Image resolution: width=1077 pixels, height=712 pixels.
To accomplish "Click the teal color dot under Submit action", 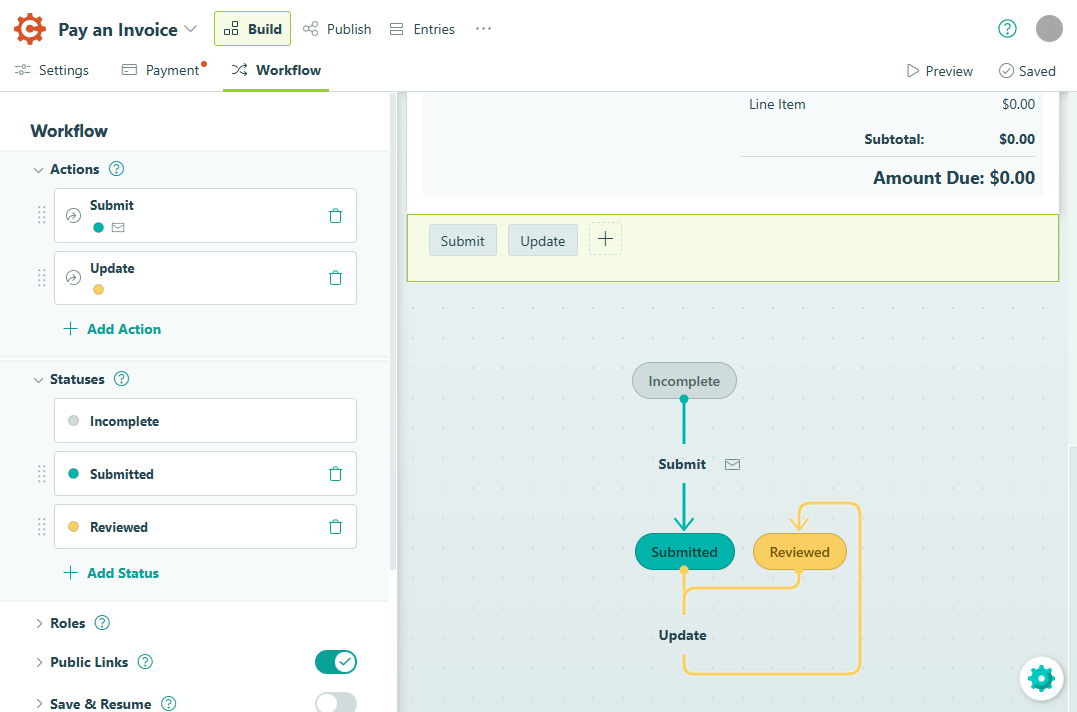I will (98, 227).
